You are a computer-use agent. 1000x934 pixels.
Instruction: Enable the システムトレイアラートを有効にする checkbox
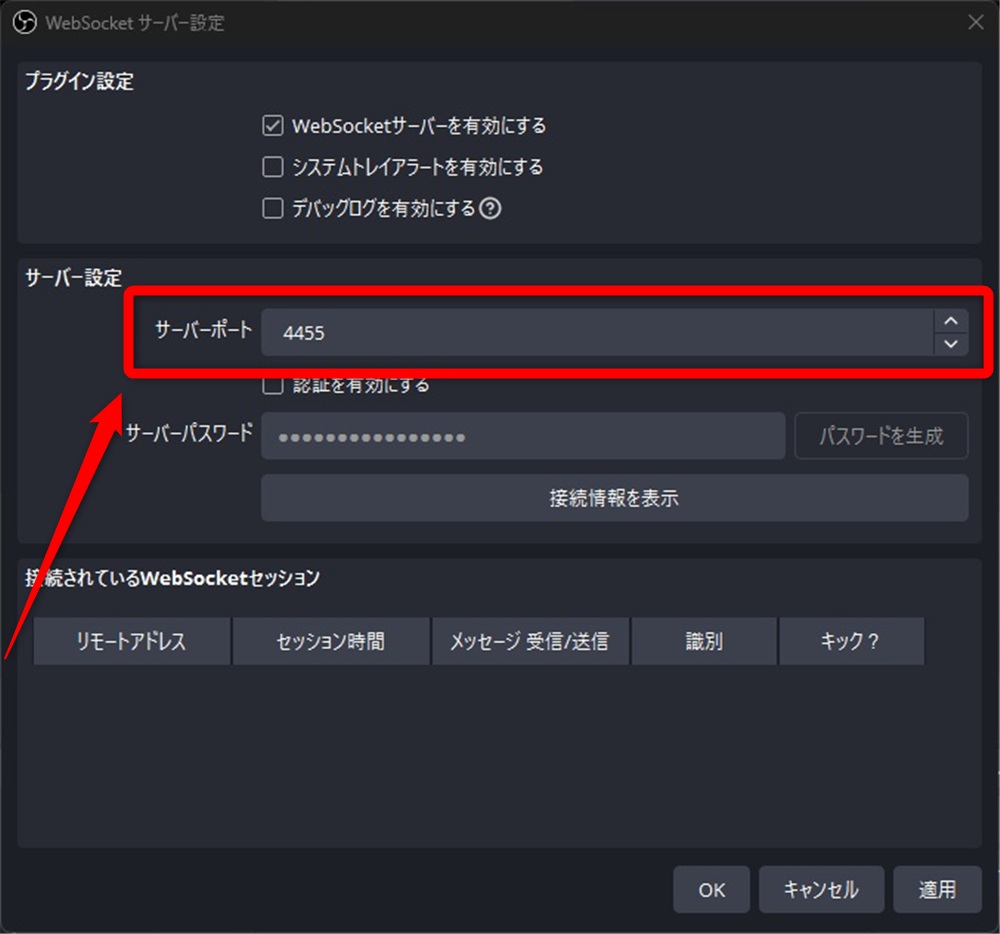pos(273,167)
